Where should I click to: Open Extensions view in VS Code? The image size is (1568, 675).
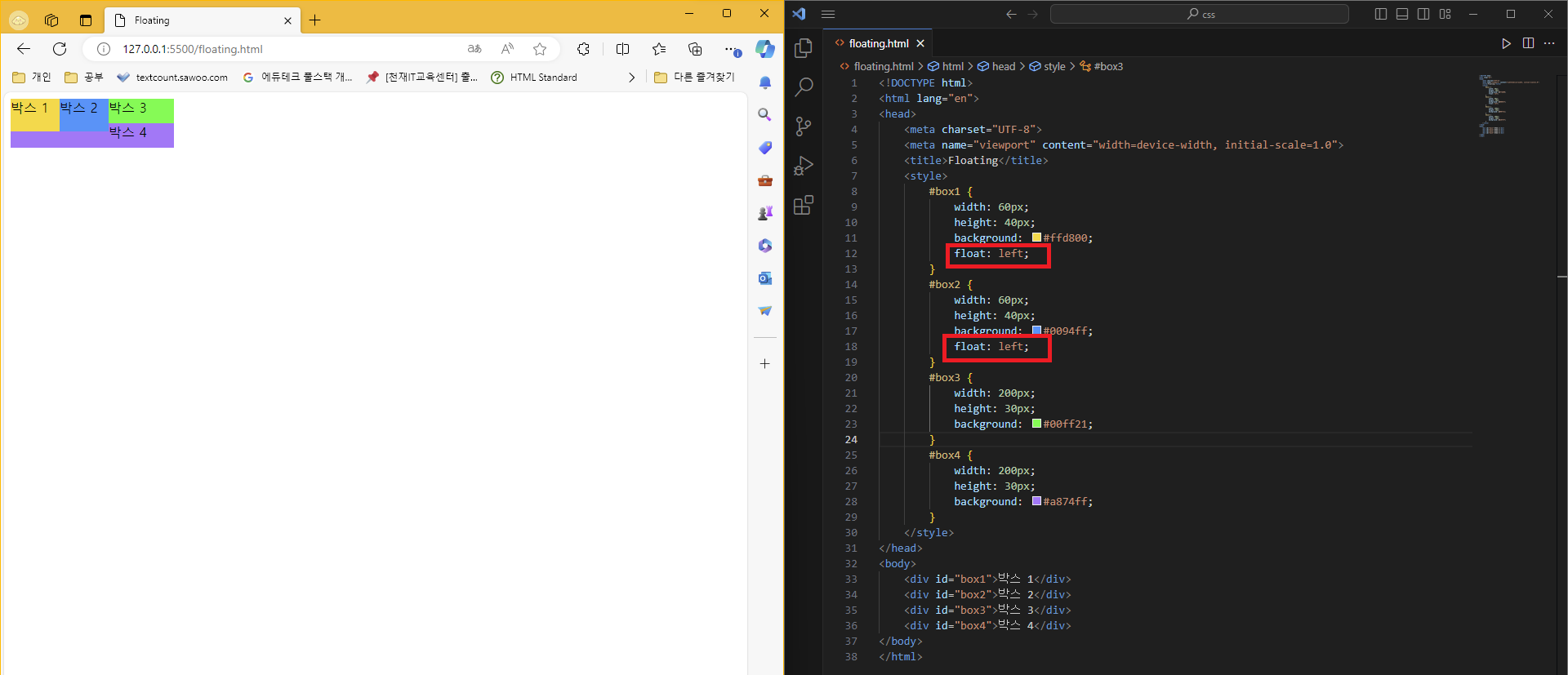[804, 204]
